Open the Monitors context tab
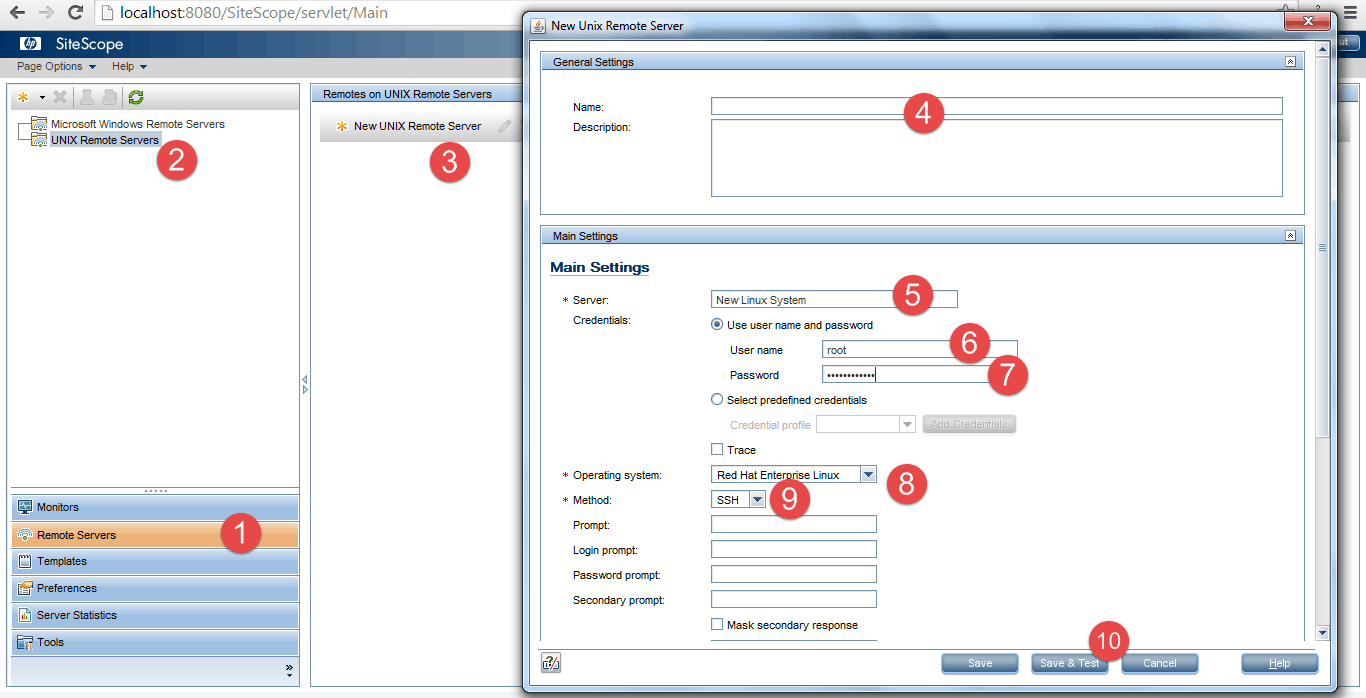Image resolution: width=1366 pixels, height=698 pixels. pyautogui.click(x=155, y=507)
